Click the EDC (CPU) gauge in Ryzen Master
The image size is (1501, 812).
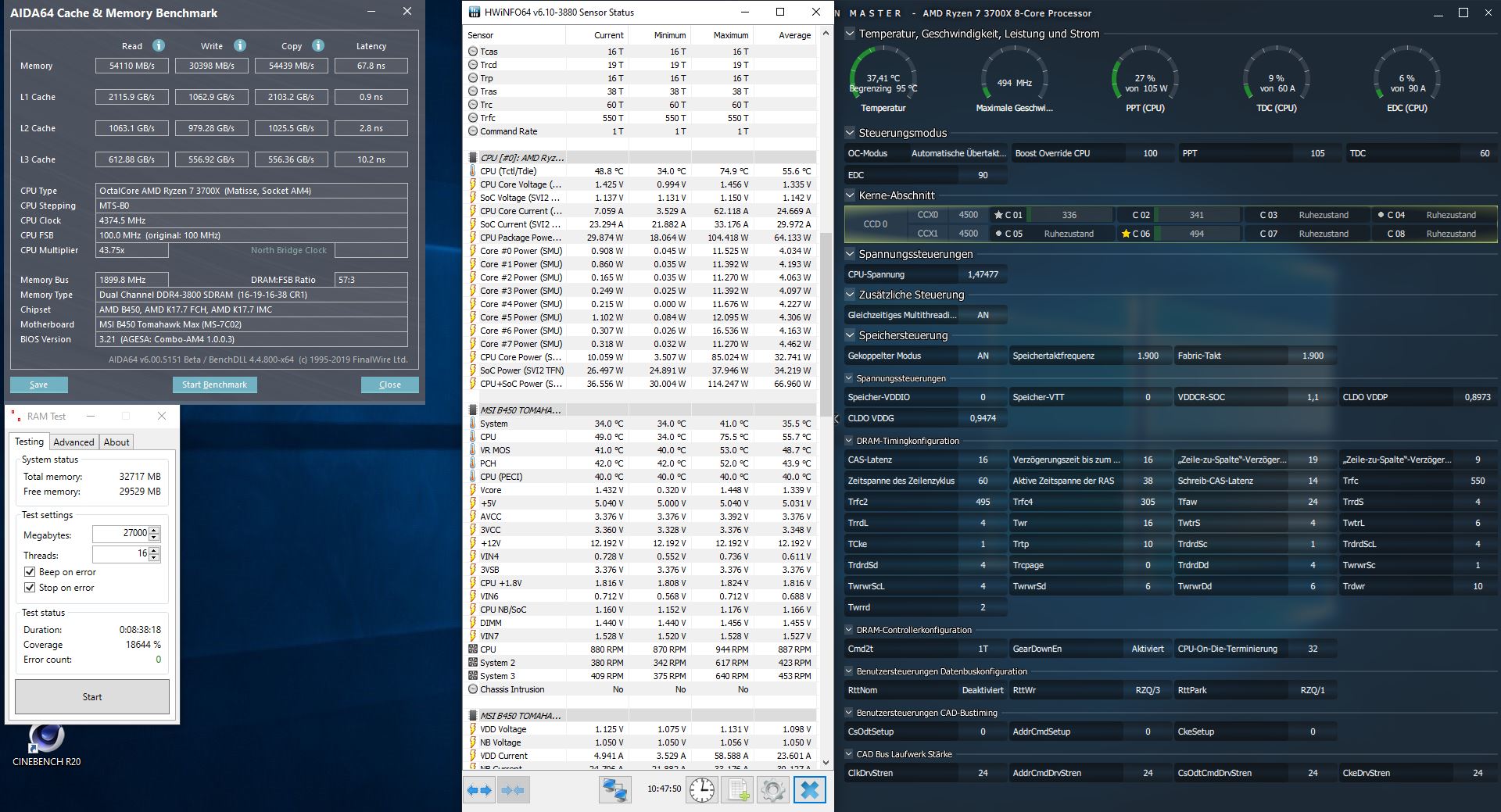click(x=1406, y=79)
